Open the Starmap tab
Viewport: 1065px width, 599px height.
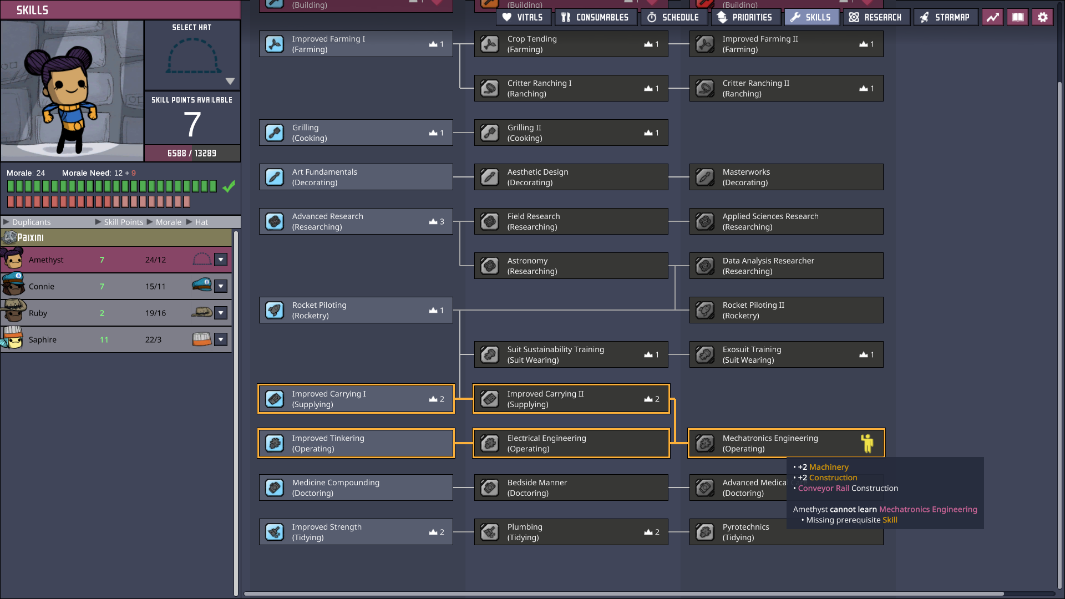[x=945, y=17]
